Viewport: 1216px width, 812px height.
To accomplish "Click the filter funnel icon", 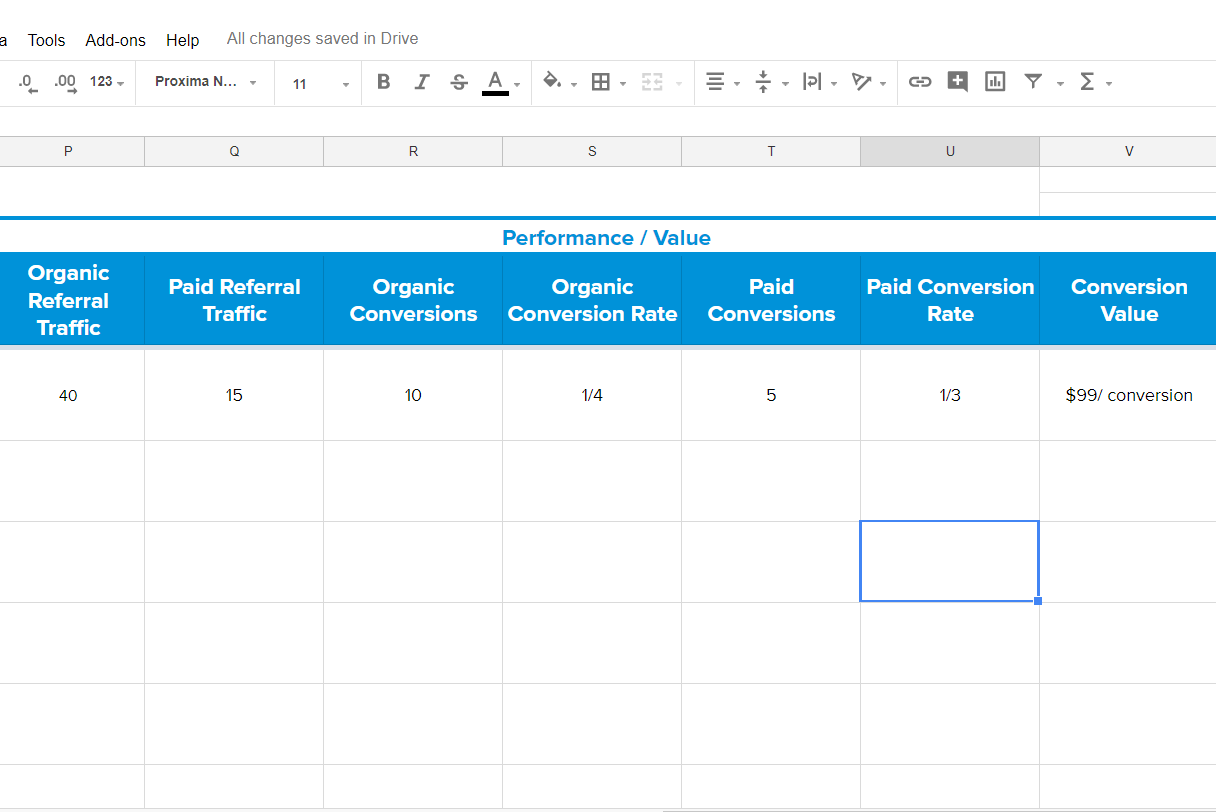I will (1033, 82).
